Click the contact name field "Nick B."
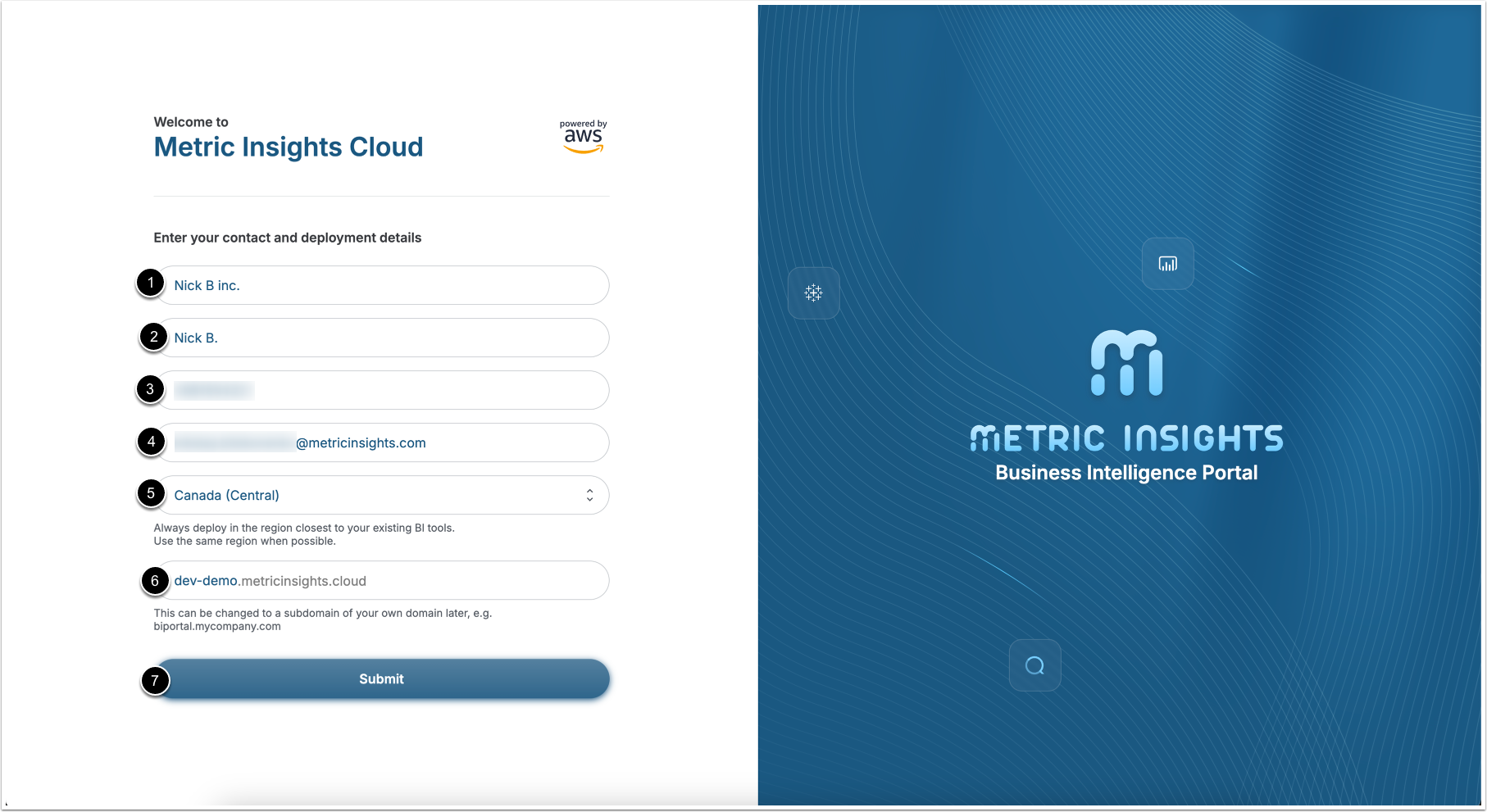1487x812 pixels. pos(382,338)
